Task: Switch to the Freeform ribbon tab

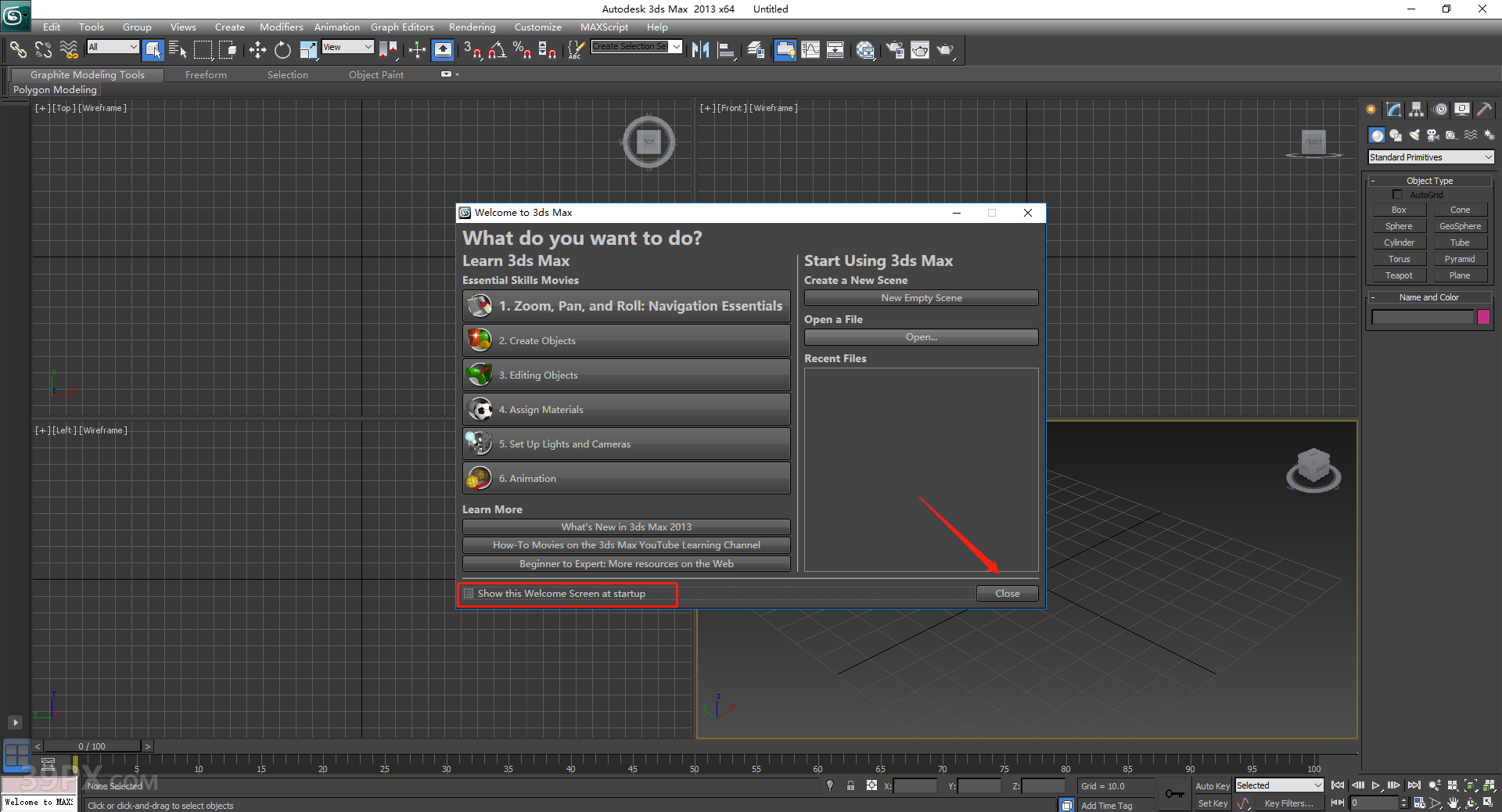Action: point(206,75)
